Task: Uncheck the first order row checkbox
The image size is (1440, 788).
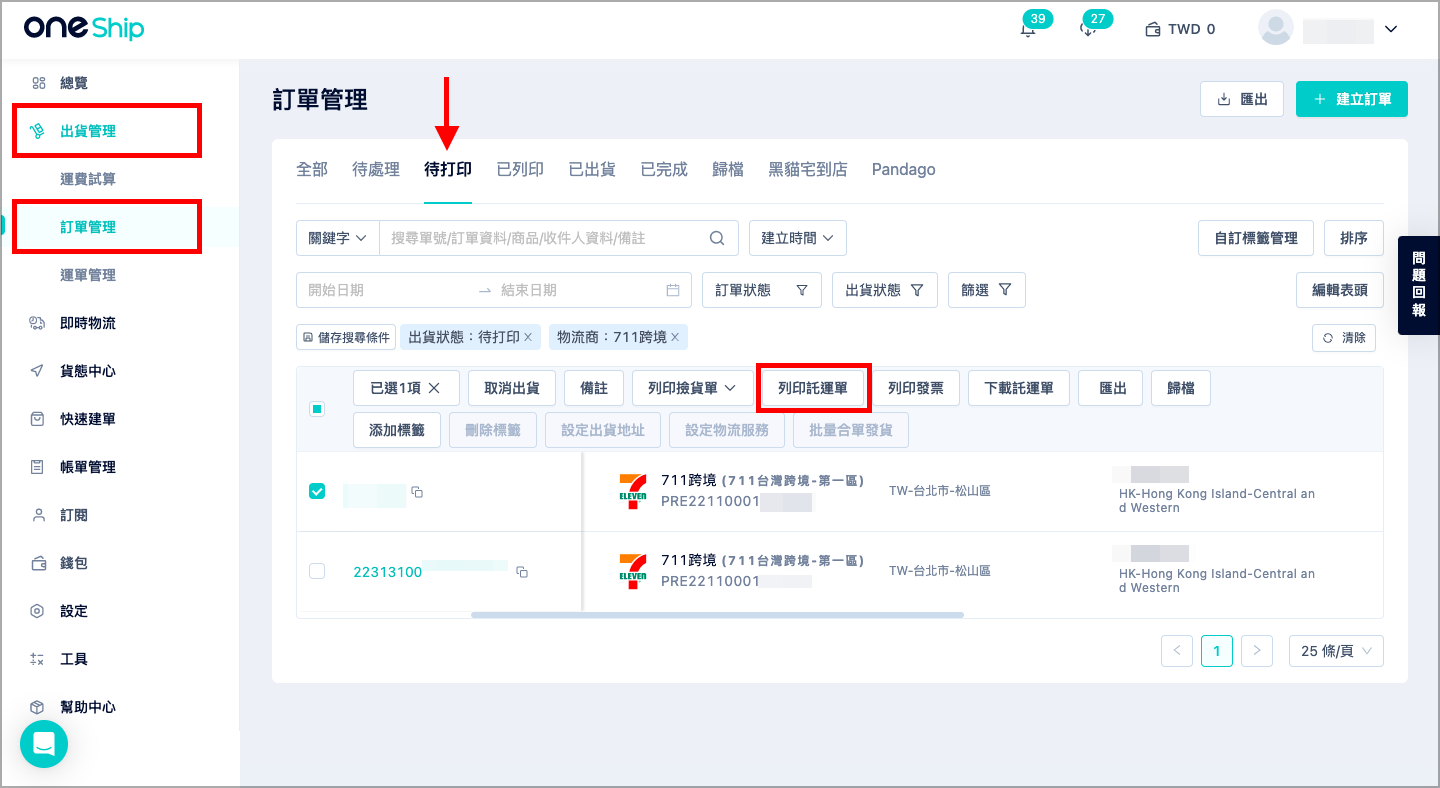Action: pyautogui.click(x=317, y=491)
